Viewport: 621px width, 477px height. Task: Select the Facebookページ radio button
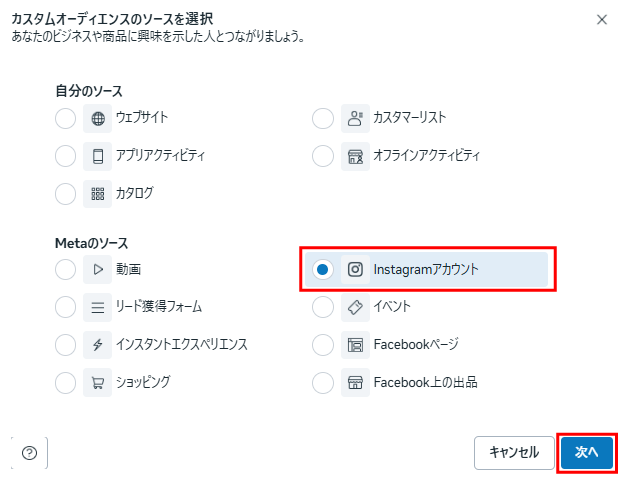323,345
